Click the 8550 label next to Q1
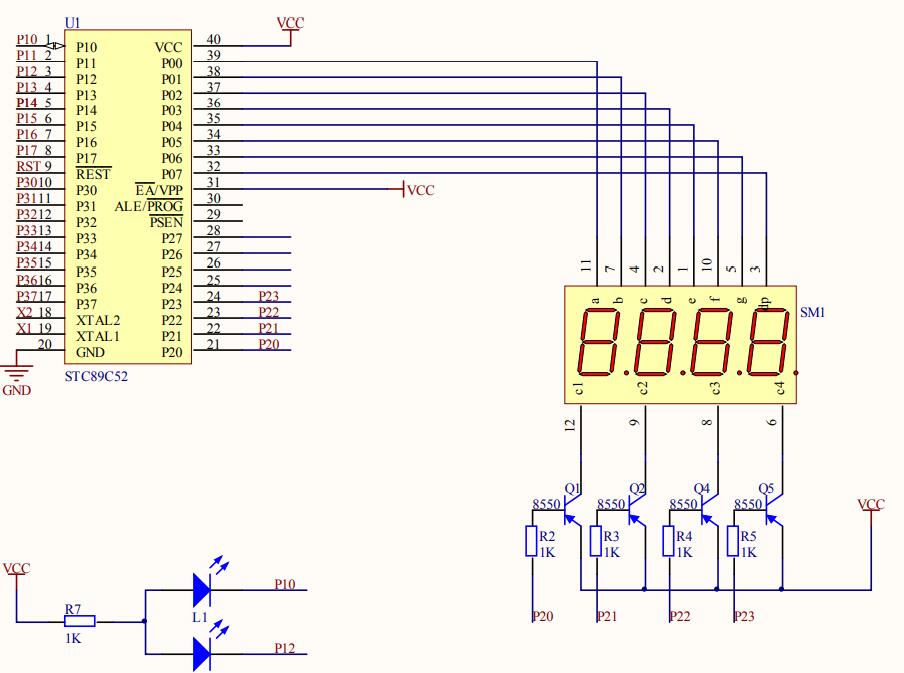The image size is (904, 673). tap(547, 504)
